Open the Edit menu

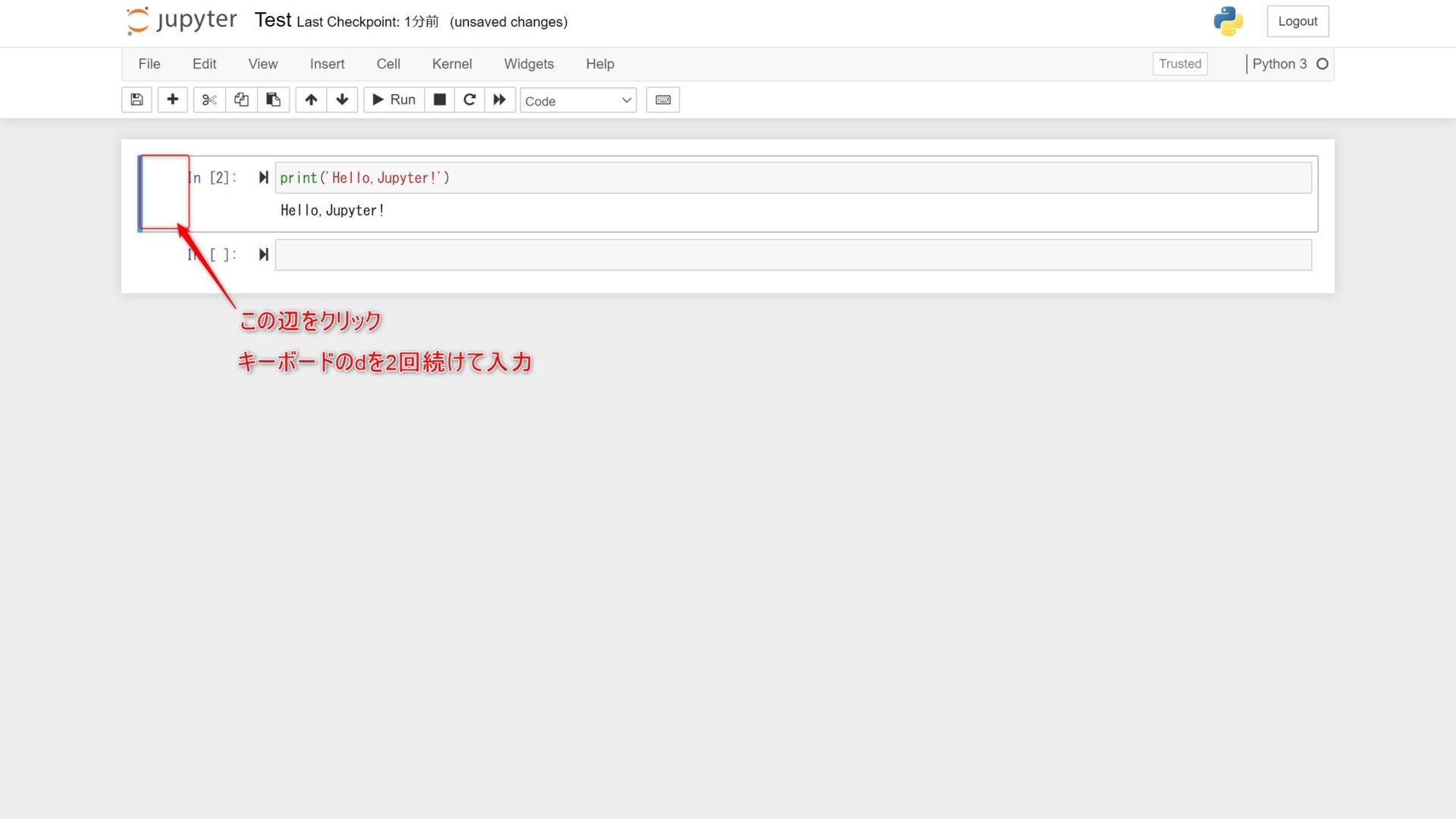[204, 64]
